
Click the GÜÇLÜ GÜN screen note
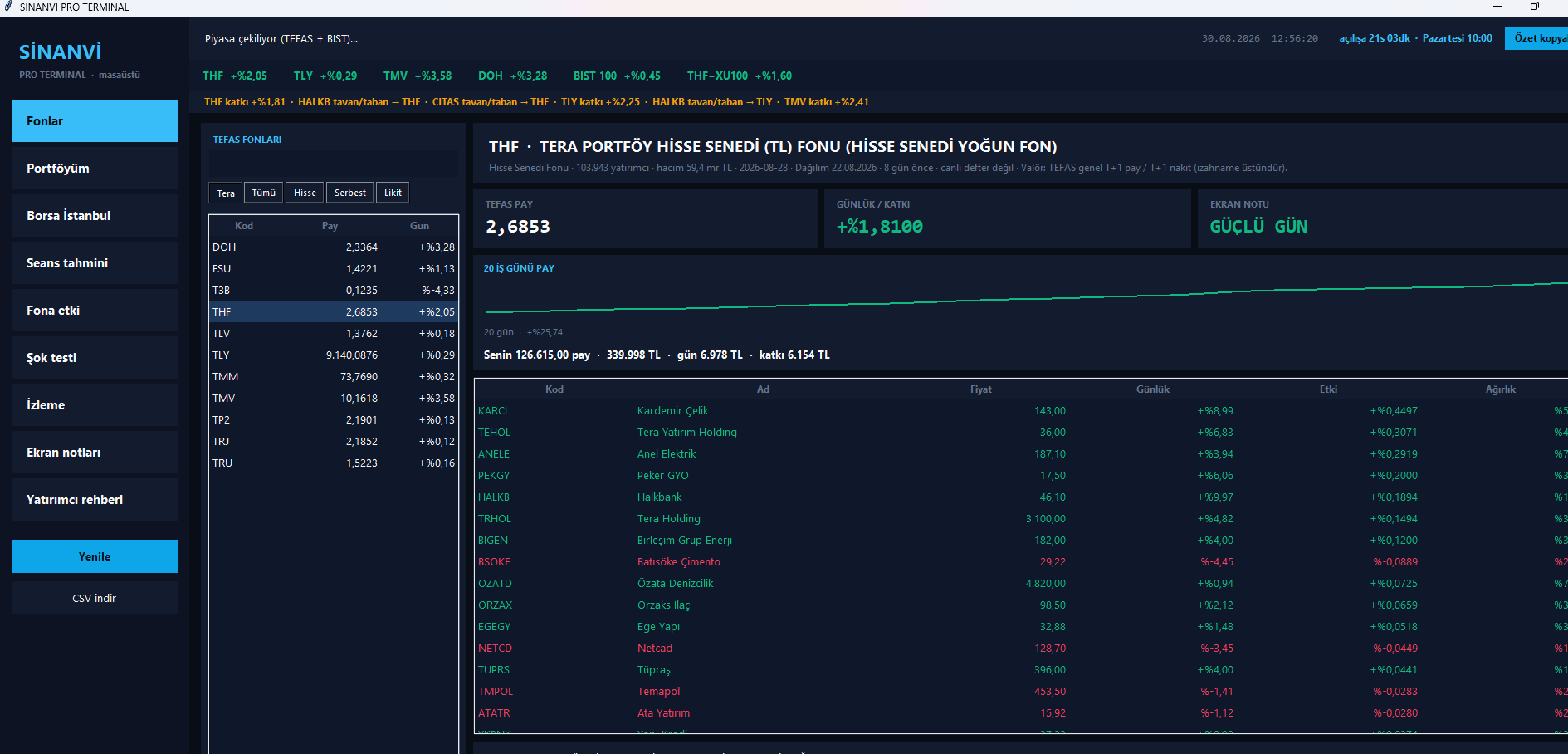(1258, 227)
